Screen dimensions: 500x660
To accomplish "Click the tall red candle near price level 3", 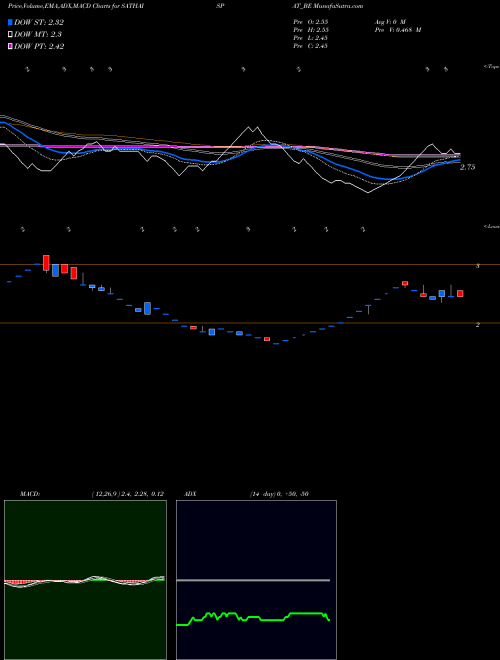I will pos(46,263).
